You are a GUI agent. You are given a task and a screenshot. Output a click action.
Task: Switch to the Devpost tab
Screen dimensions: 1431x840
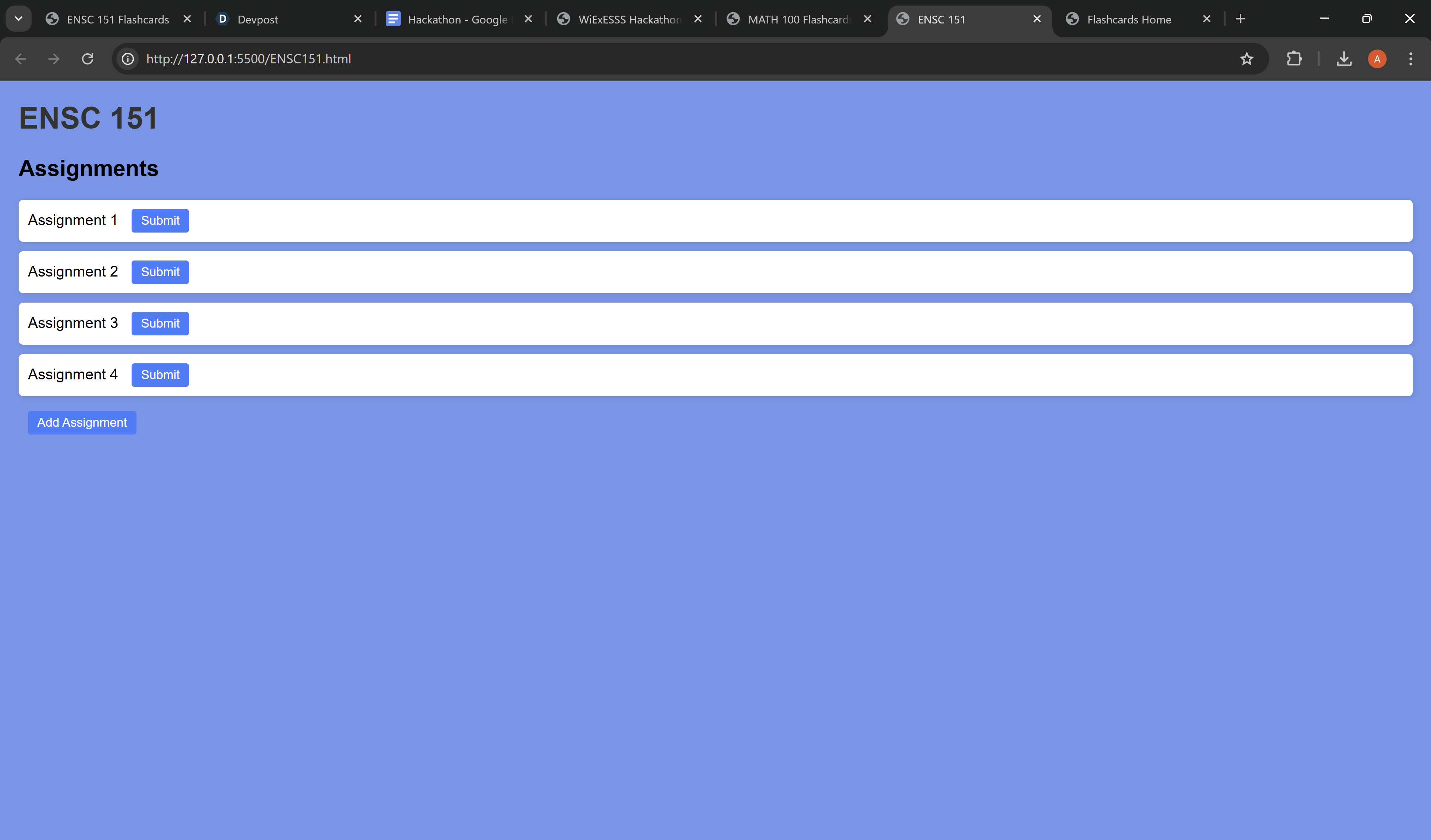point(284,19)
